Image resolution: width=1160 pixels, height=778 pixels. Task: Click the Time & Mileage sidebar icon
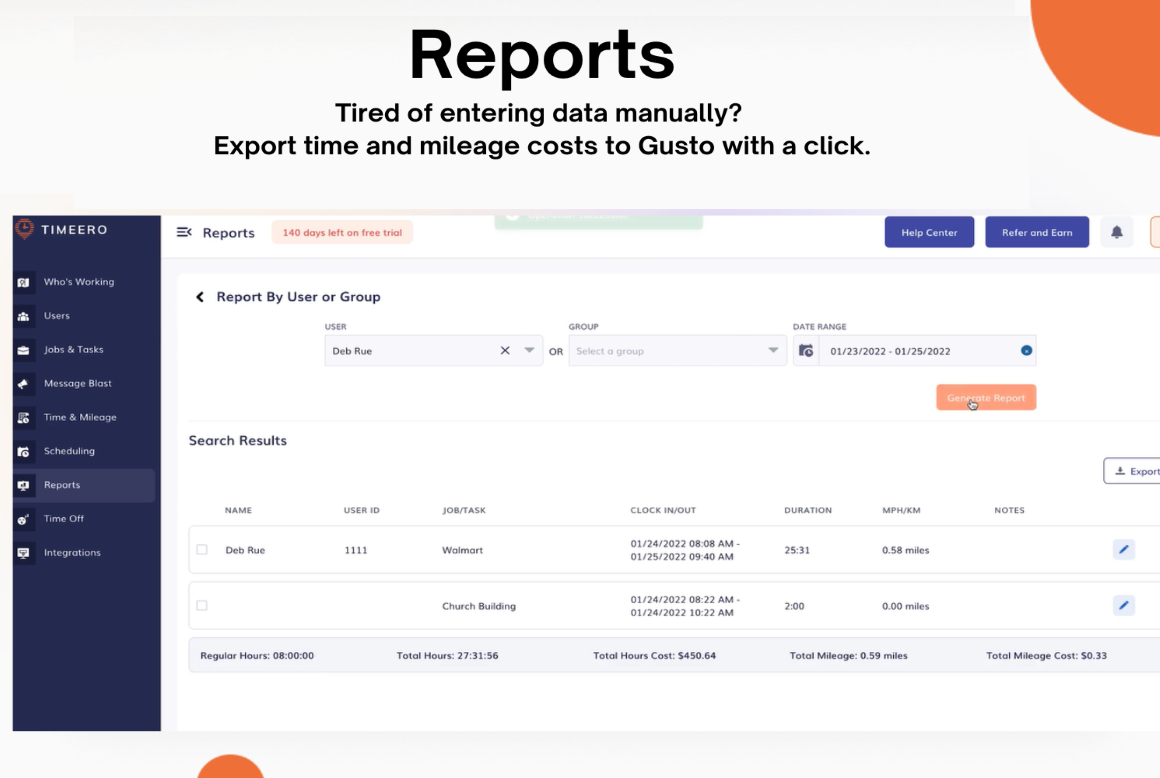pyautogui.click(x=24, y=418)
